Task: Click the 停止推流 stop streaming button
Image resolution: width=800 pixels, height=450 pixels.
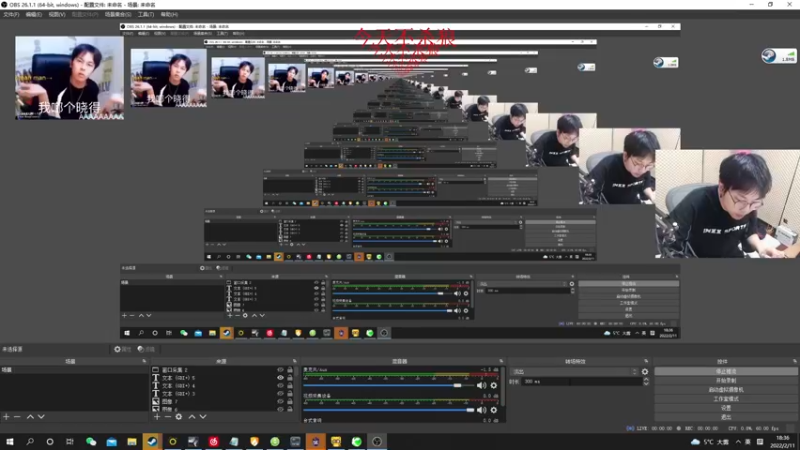Action: (x=726, y=371)
